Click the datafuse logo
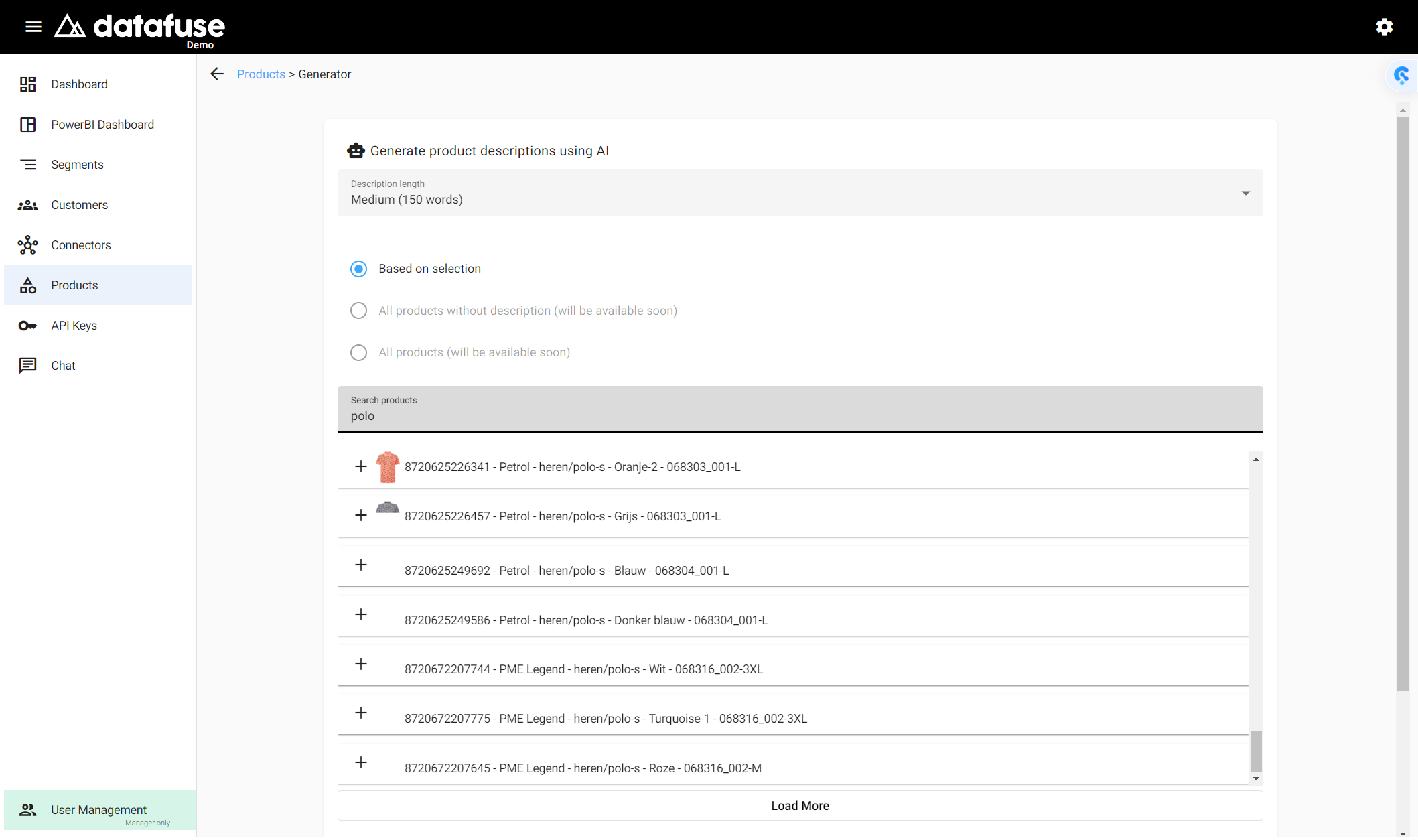The height and width of the screenshot is (840, 1418). pyautogui.click(x=139, y=27)
